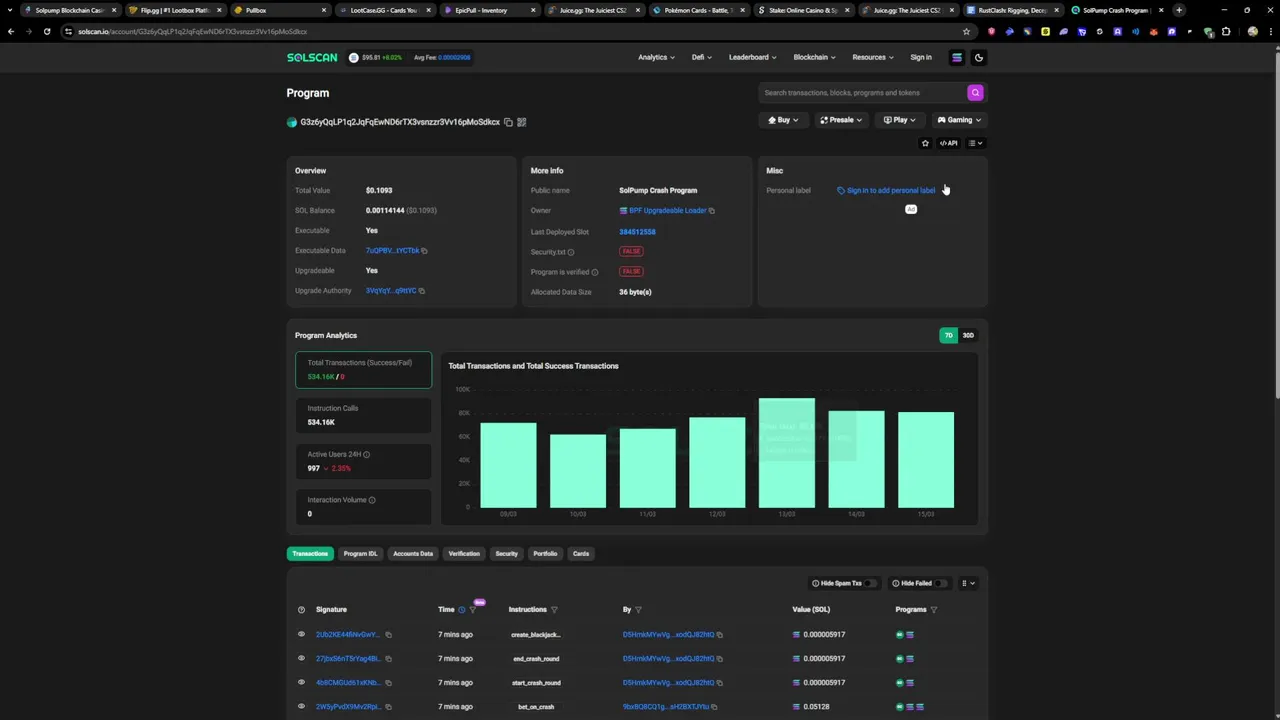Expand the Defi menu

pyautogui.click(x=701, y=57)
